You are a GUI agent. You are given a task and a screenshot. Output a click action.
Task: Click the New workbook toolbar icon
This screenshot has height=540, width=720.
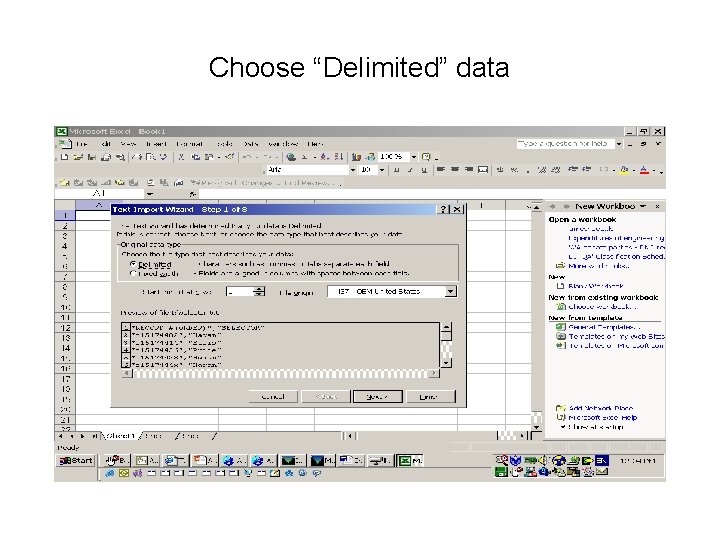pyautogui.click(x=64, y=157)
